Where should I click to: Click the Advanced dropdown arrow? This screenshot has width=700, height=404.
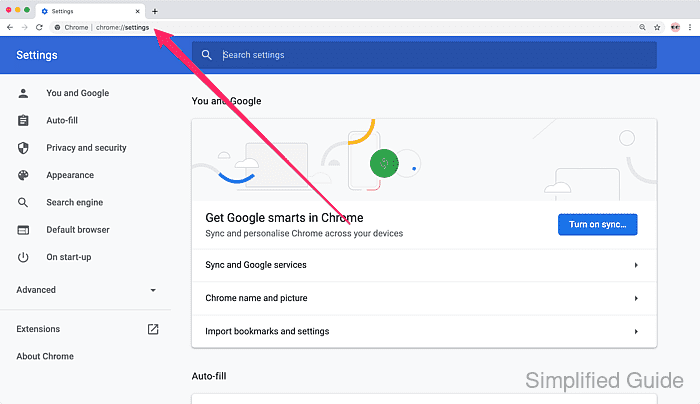pyautogui.click(x=153, y=290)
